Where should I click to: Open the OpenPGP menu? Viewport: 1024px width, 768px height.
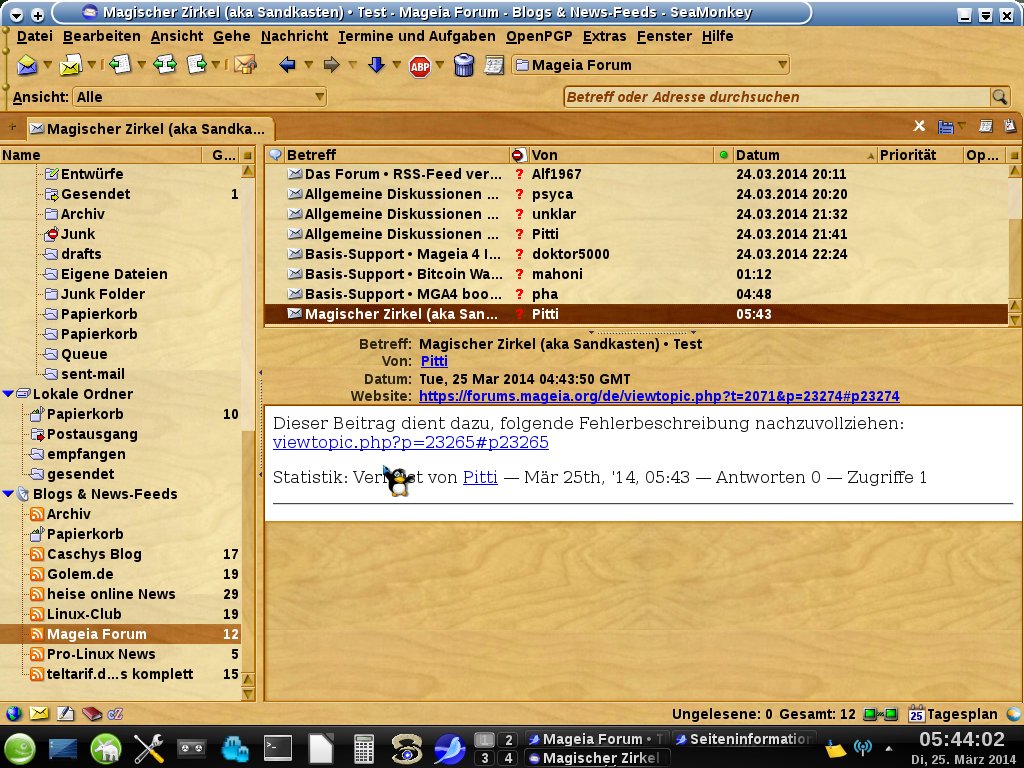coord(539,37)
